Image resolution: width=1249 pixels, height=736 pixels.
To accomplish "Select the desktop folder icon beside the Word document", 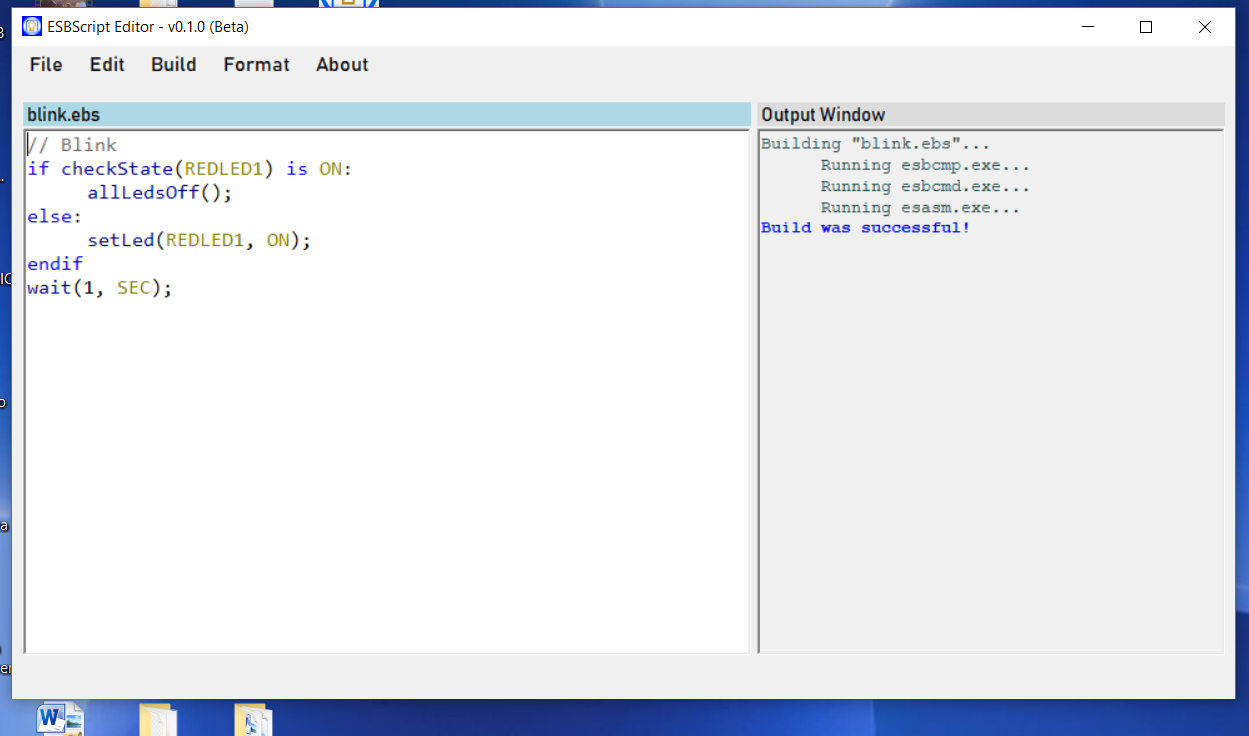I will click(157, 720).
